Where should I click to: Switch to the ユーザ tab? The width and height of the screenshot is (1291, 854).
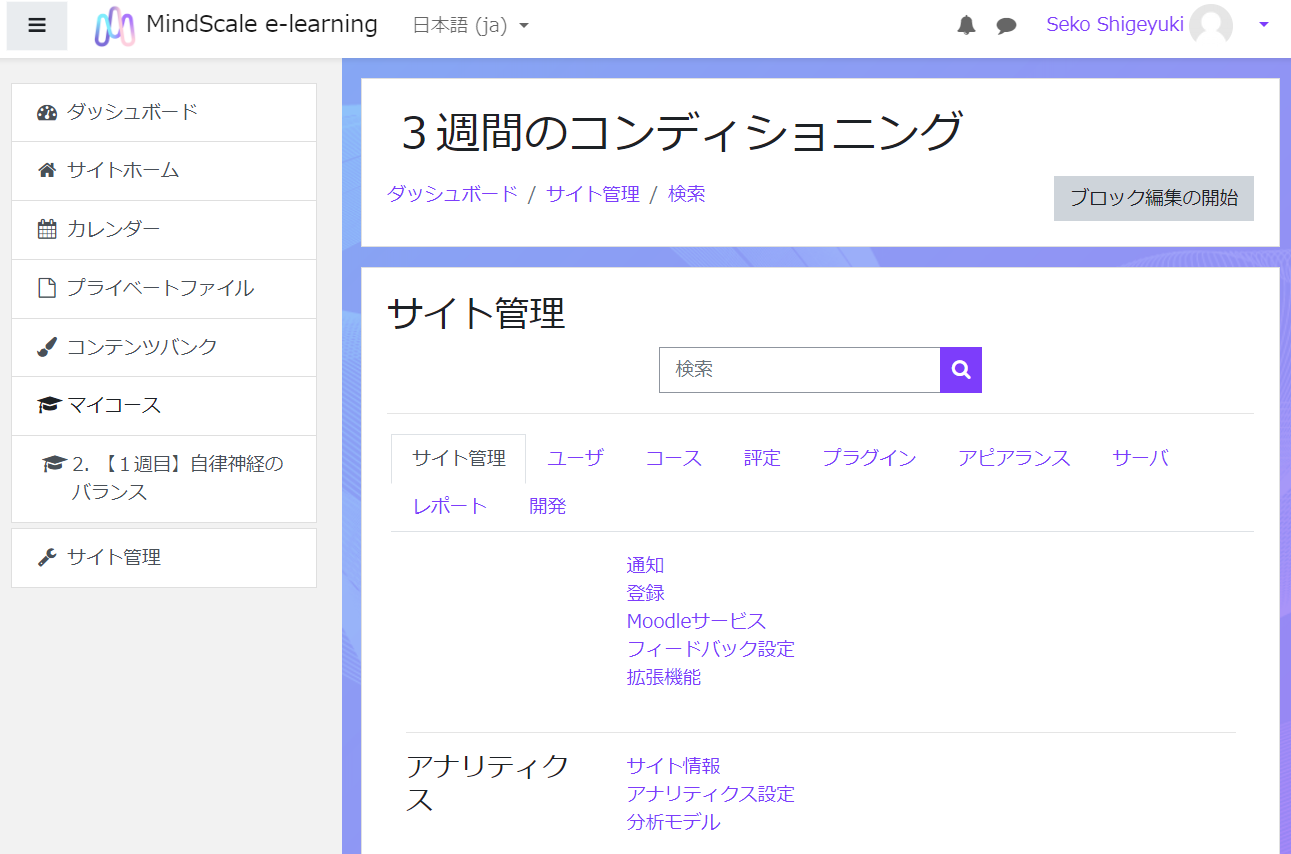pyautogui.click(x=576, y=458)
